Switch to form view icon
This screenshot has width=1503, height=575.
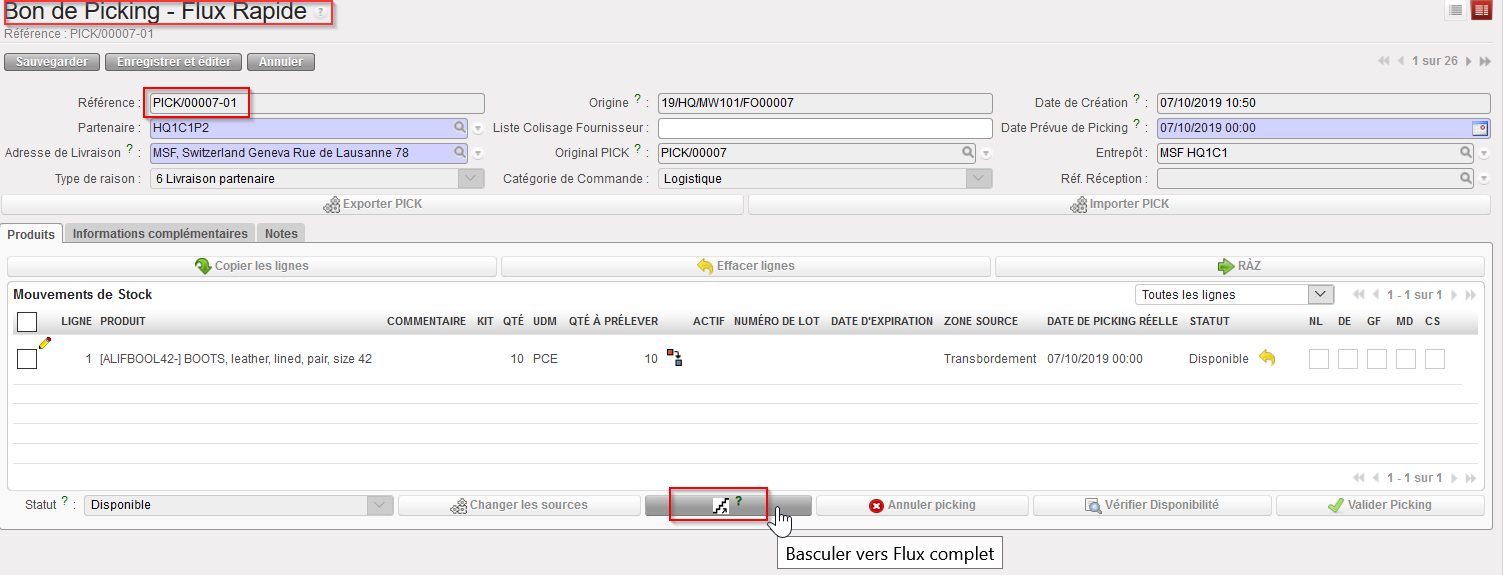click(x=1481, y=10)
